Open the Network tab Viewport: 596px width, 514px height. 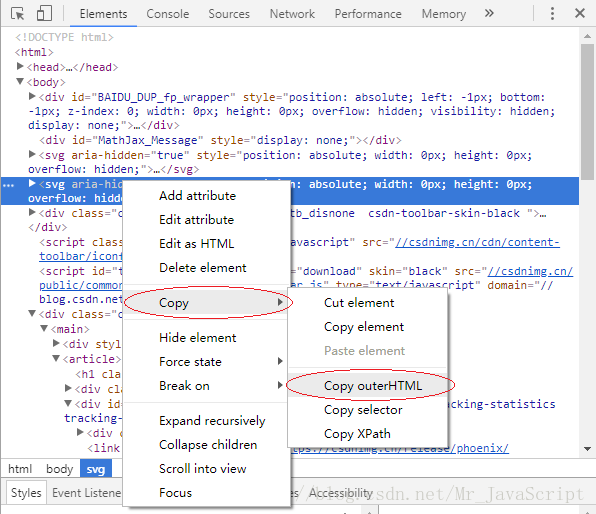pos(292,14)
